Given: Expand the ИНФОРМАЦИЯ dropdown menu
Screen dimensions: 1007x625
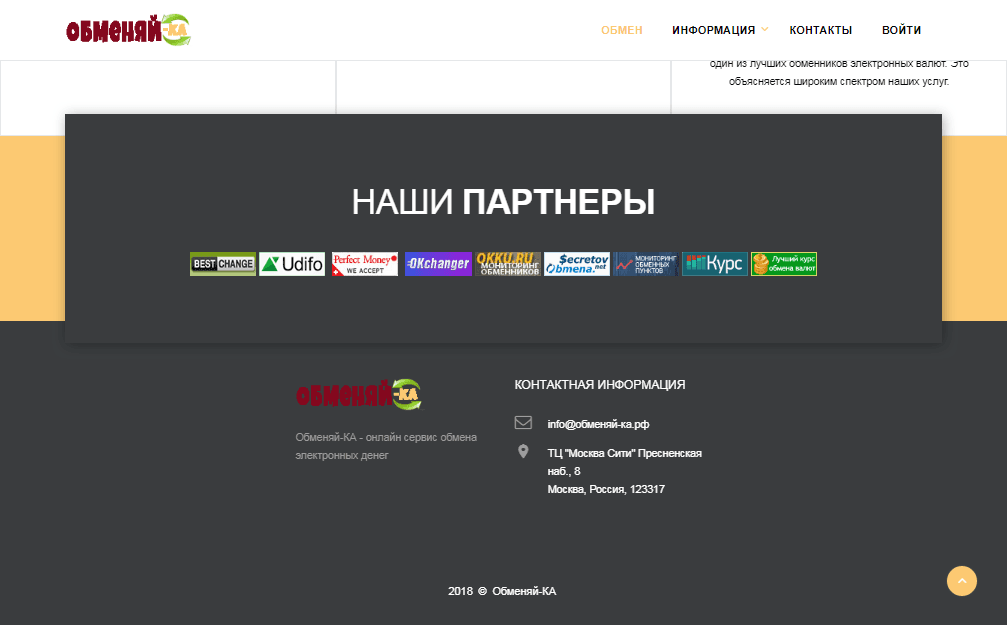Looking at the screenshot, I should click(713, 30).
